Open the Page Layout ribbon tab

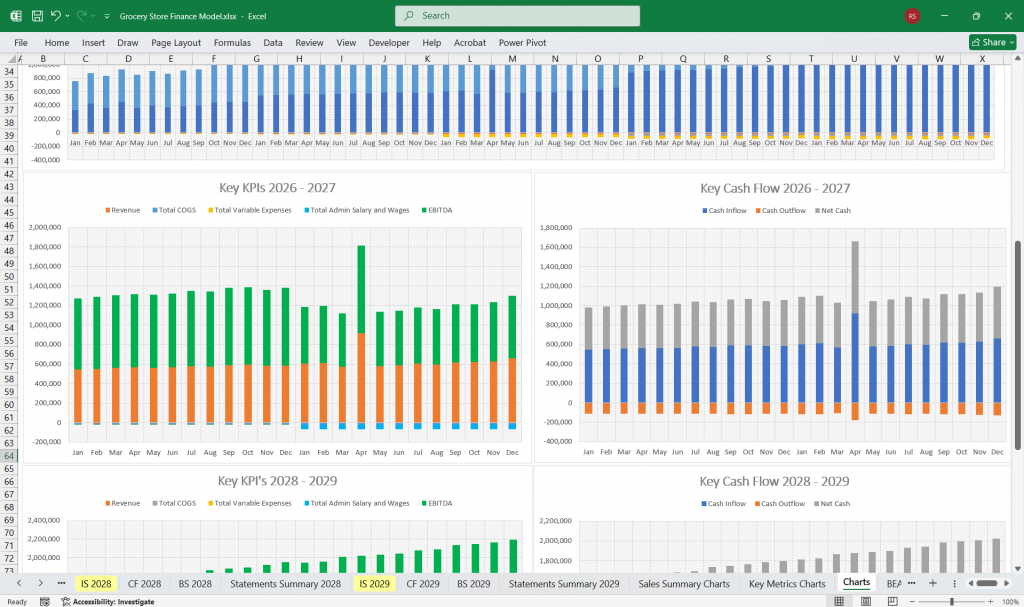(x=176, y=43)
